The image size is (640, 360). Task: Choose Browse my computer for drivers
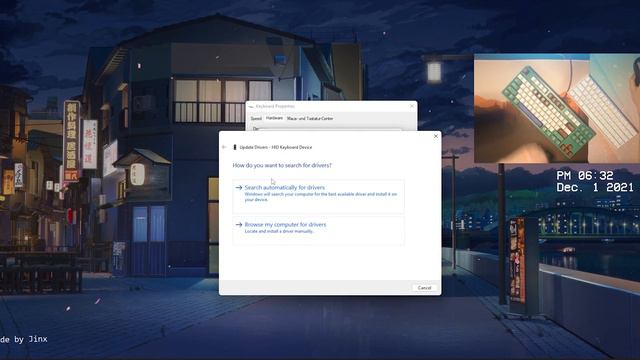318,231
